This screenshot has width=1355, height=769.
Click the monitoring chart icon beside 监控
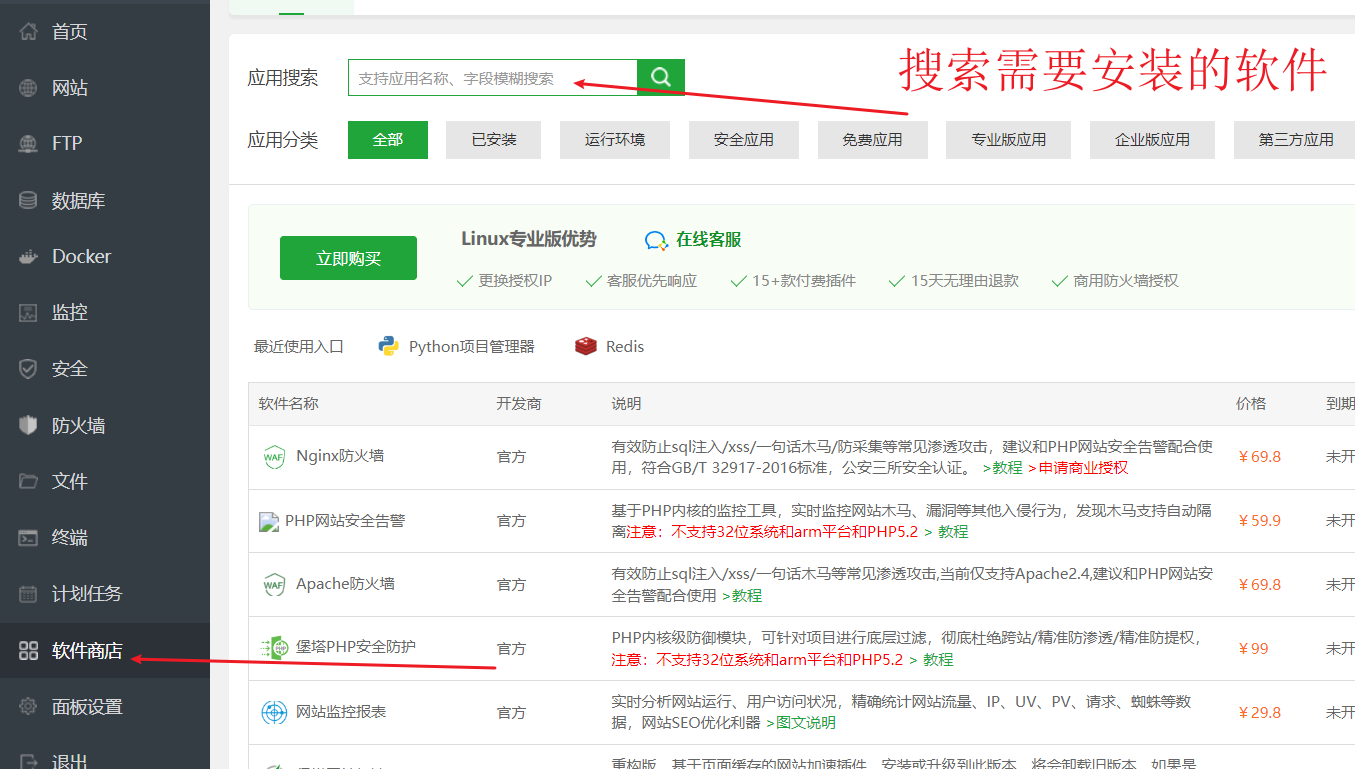click(29, 313)
